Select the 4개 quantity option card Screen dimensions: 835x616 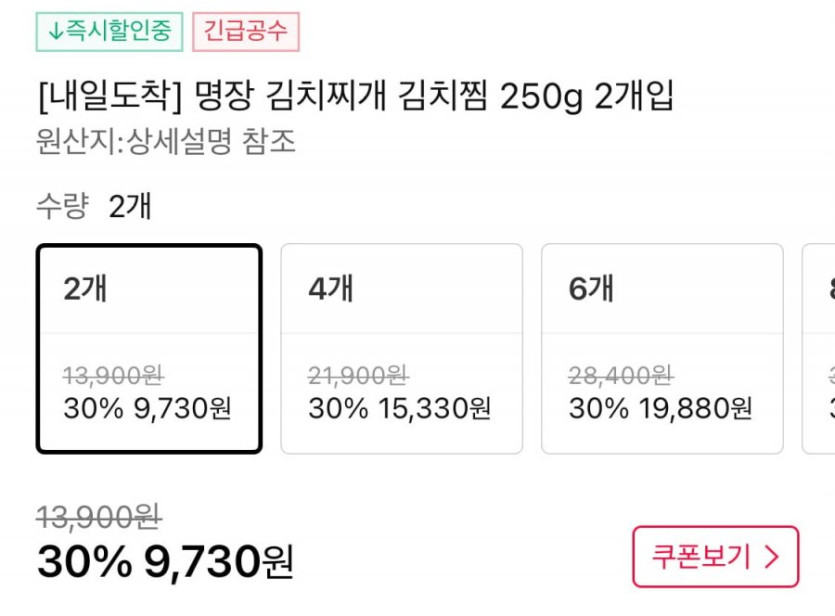(x=401, y=348)
